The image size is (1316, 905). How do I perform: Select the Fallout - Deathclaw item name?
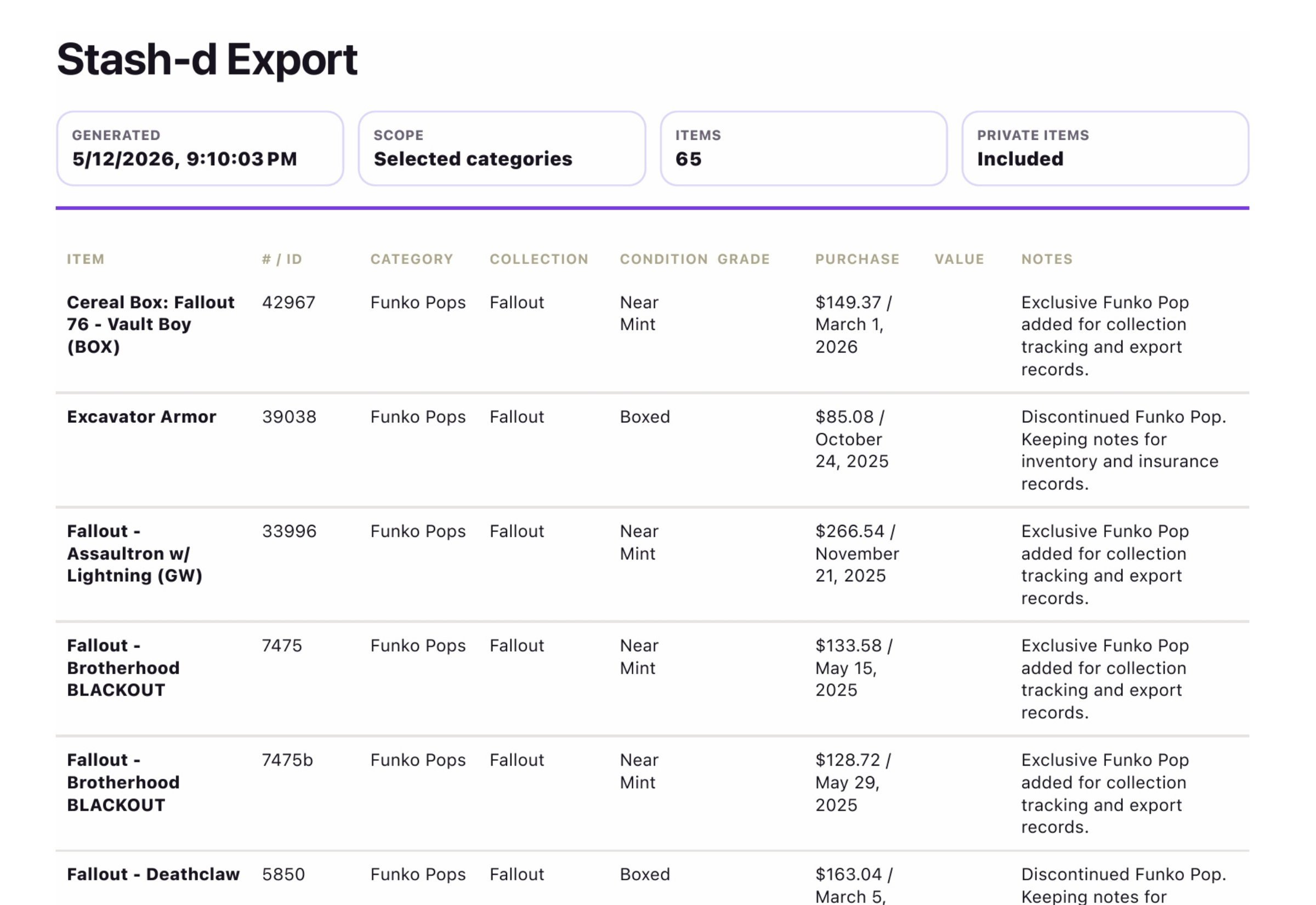pyautogui.click(x=153, y=874)
